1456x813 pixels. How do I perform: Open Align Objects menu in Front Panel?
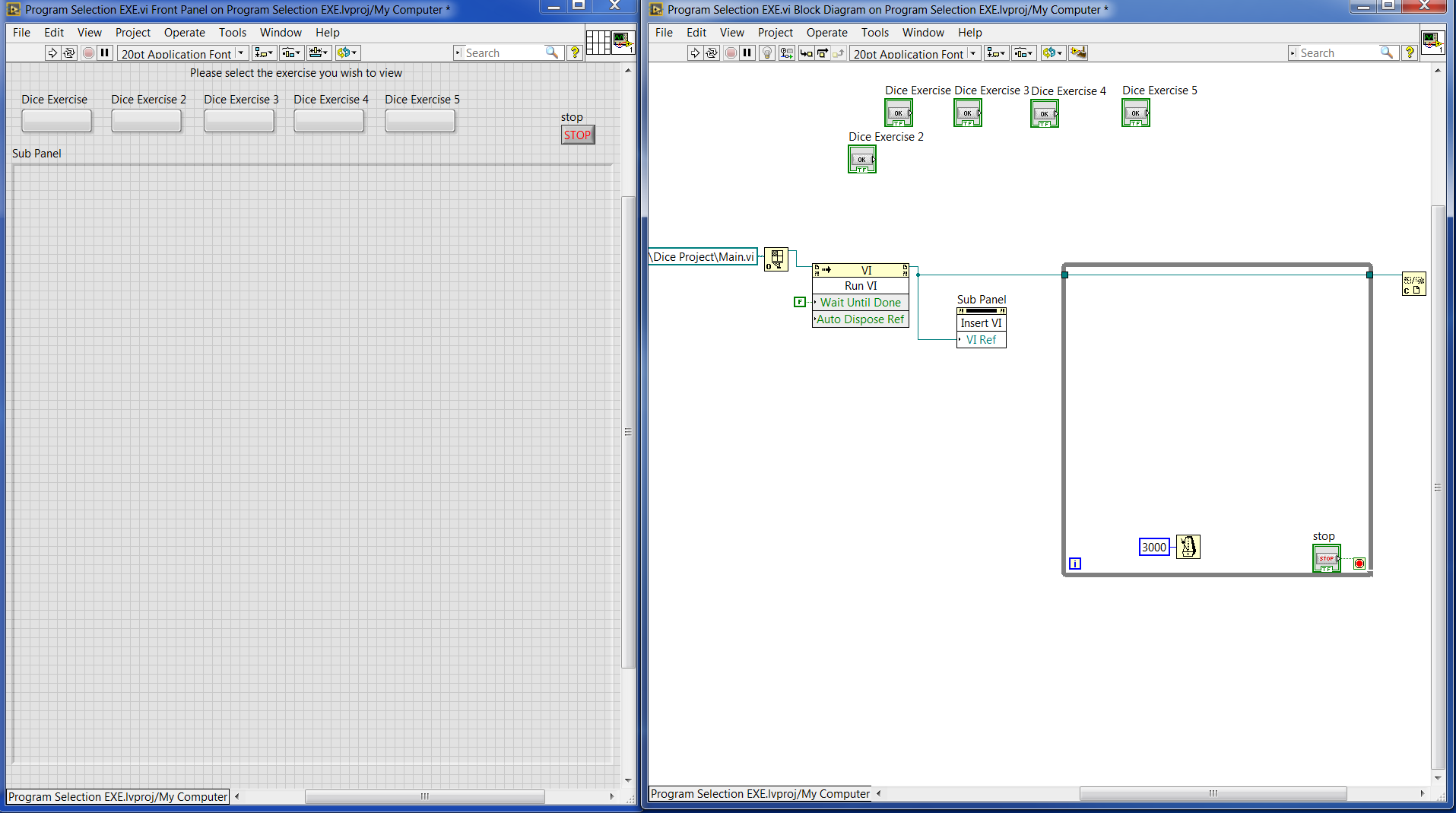click(264, 52)
